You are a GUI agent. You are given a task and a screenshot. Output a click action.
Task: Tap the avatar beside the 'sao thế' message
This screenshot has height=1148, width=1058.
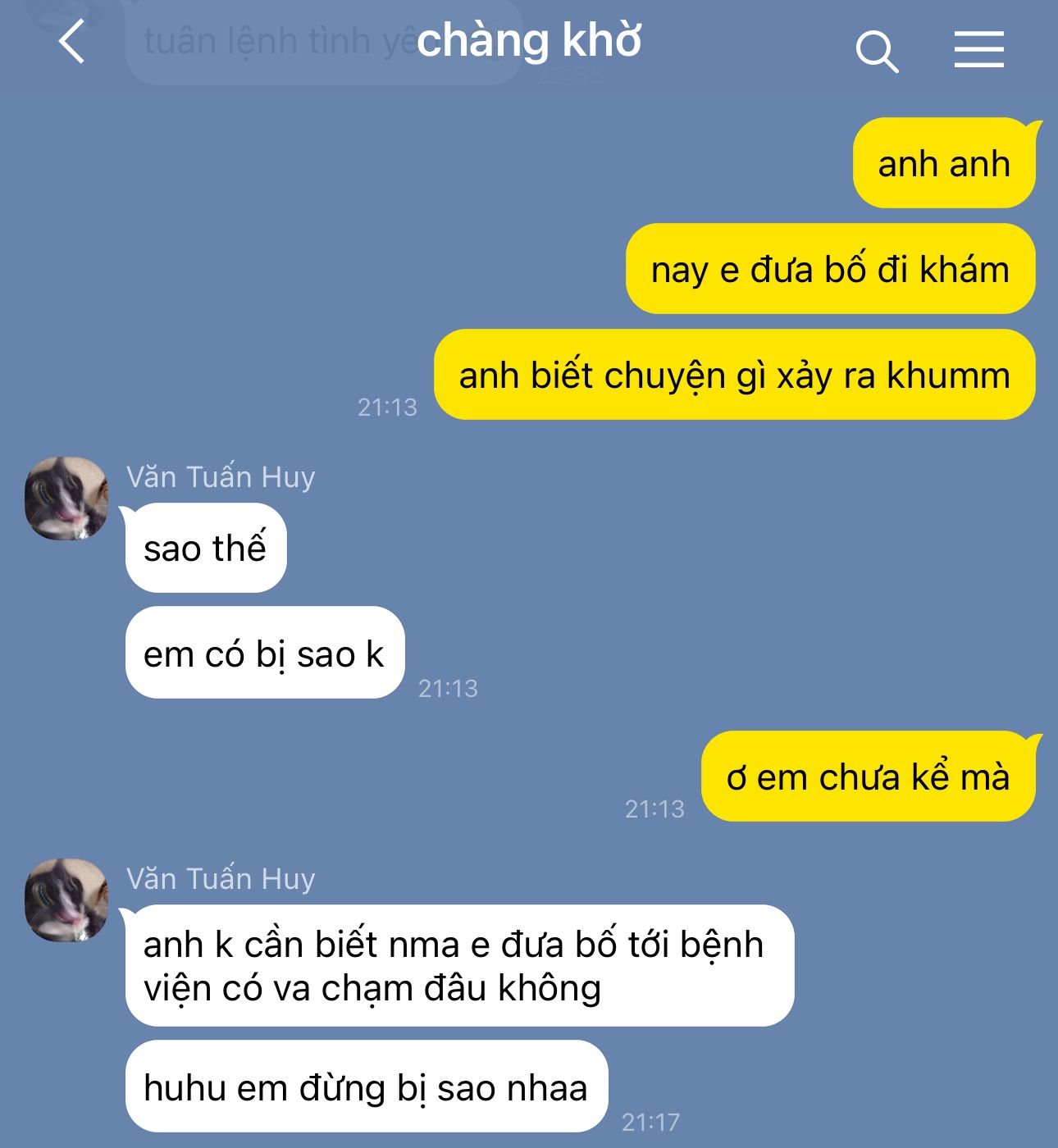(x=66, y=498)
